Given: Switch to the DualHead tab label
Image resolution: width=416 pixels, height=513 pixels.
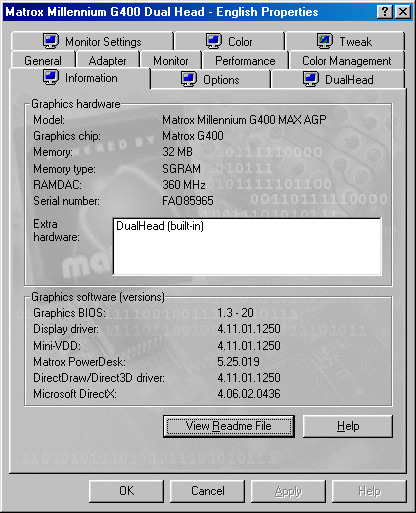Looking at the screenshot, I should click(349, 80).
